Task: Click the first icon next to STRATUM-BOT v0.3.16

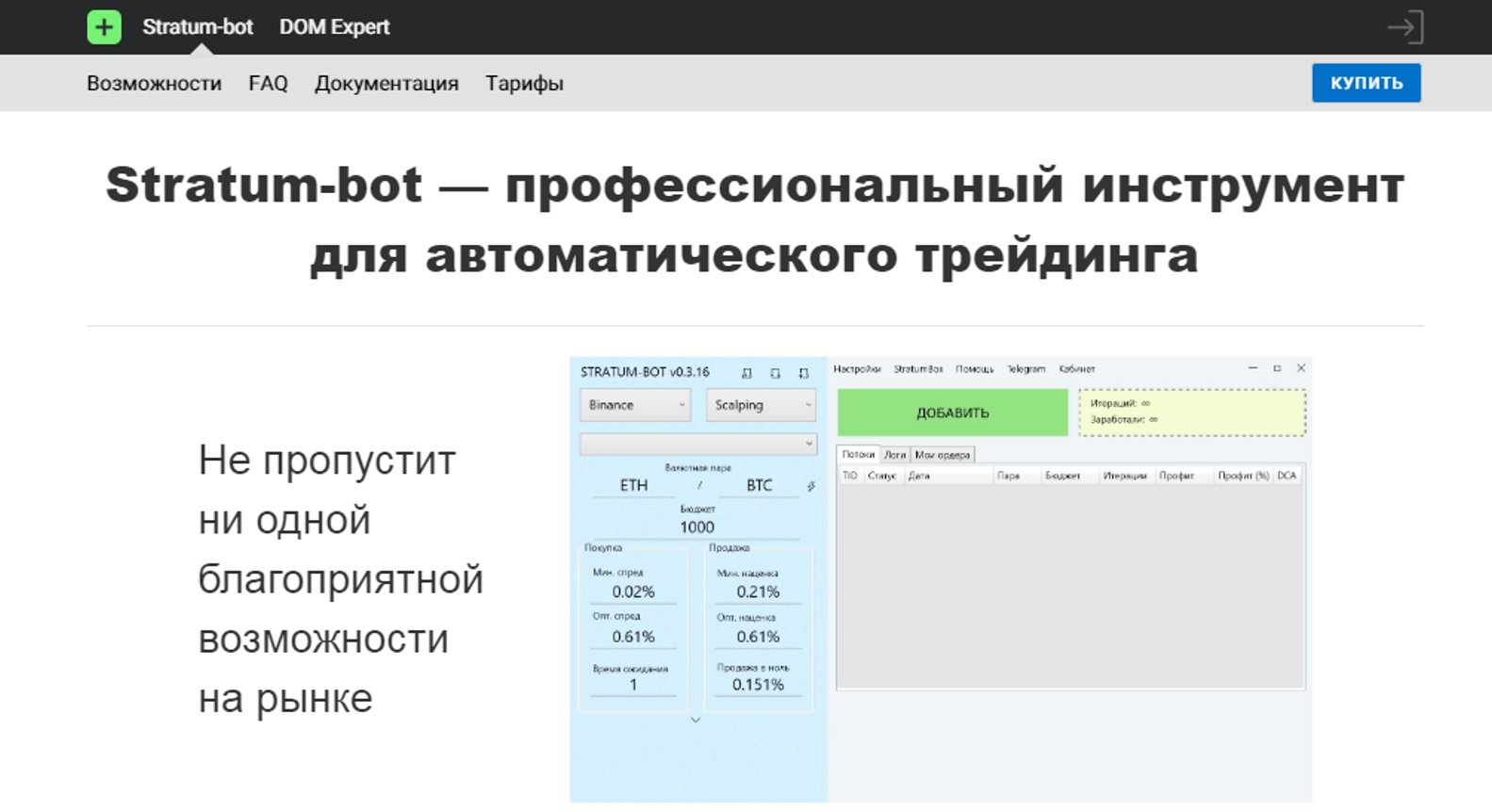Action: click(746, 373)
